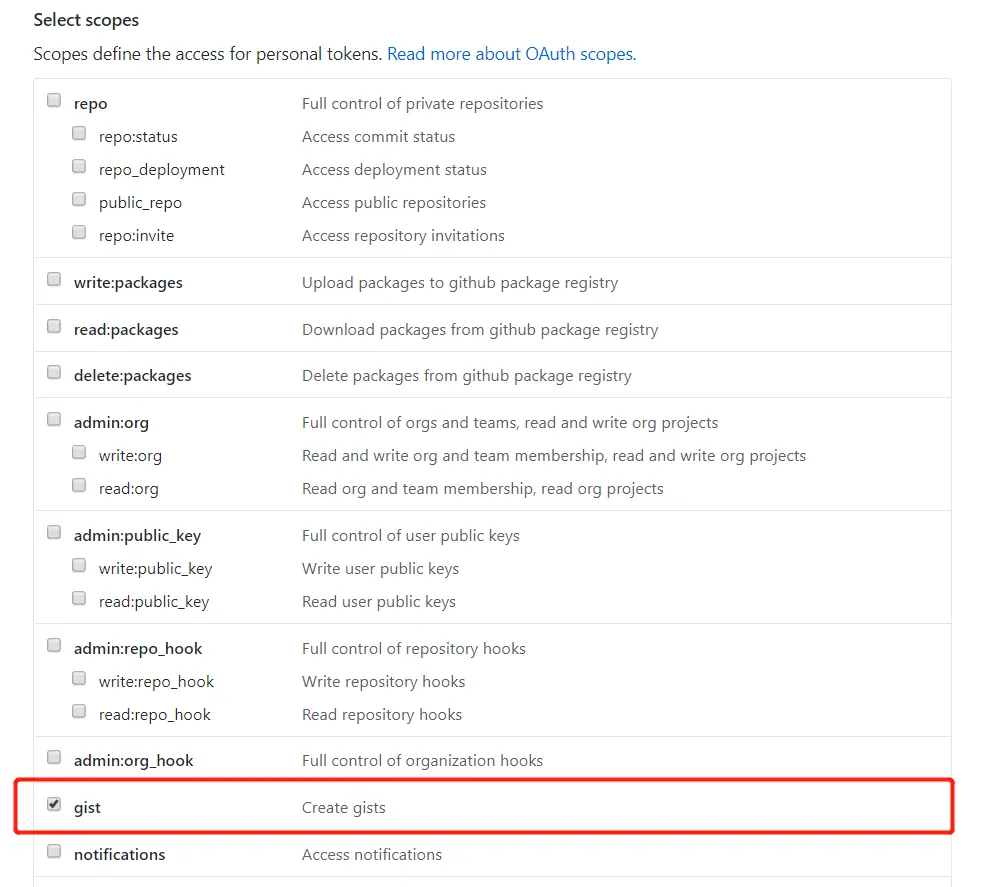Tick the repo_deployment checkbox
The width and height of the screenshot is (987, 887).
(x=79, y=166)
